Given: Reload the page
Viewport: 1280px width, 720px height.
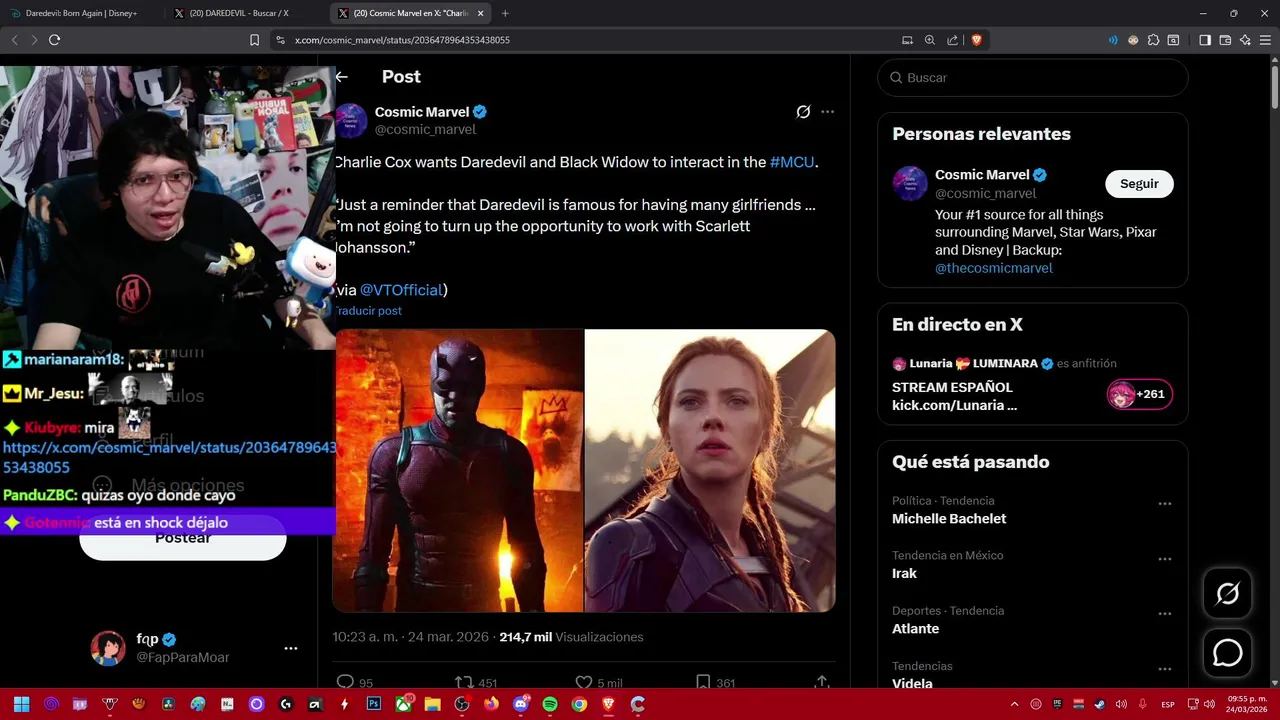Looking at the screenshot, I should point(54,40).
